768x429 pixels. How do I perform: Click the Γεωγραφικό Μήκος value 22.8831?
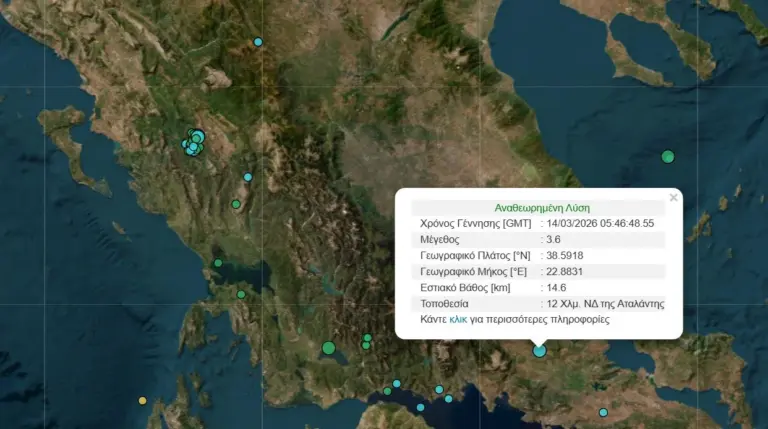565,272
